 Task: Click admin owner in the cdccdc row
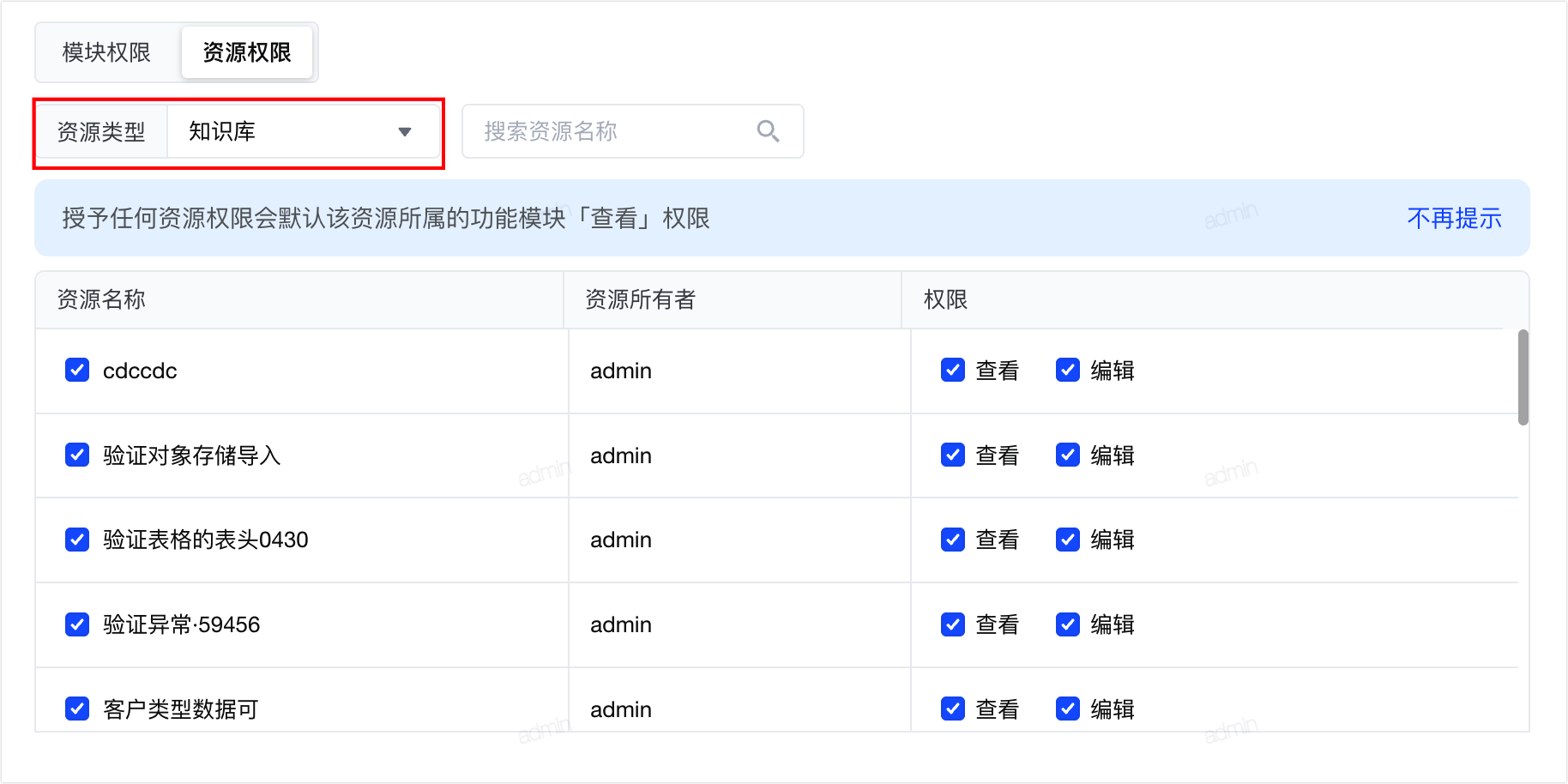tap(621, 371)
